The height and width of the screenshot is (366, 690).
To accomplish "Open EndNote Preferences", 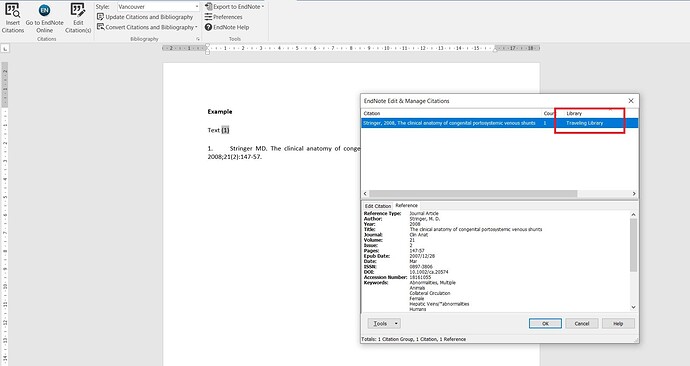I will click(224, 17).
